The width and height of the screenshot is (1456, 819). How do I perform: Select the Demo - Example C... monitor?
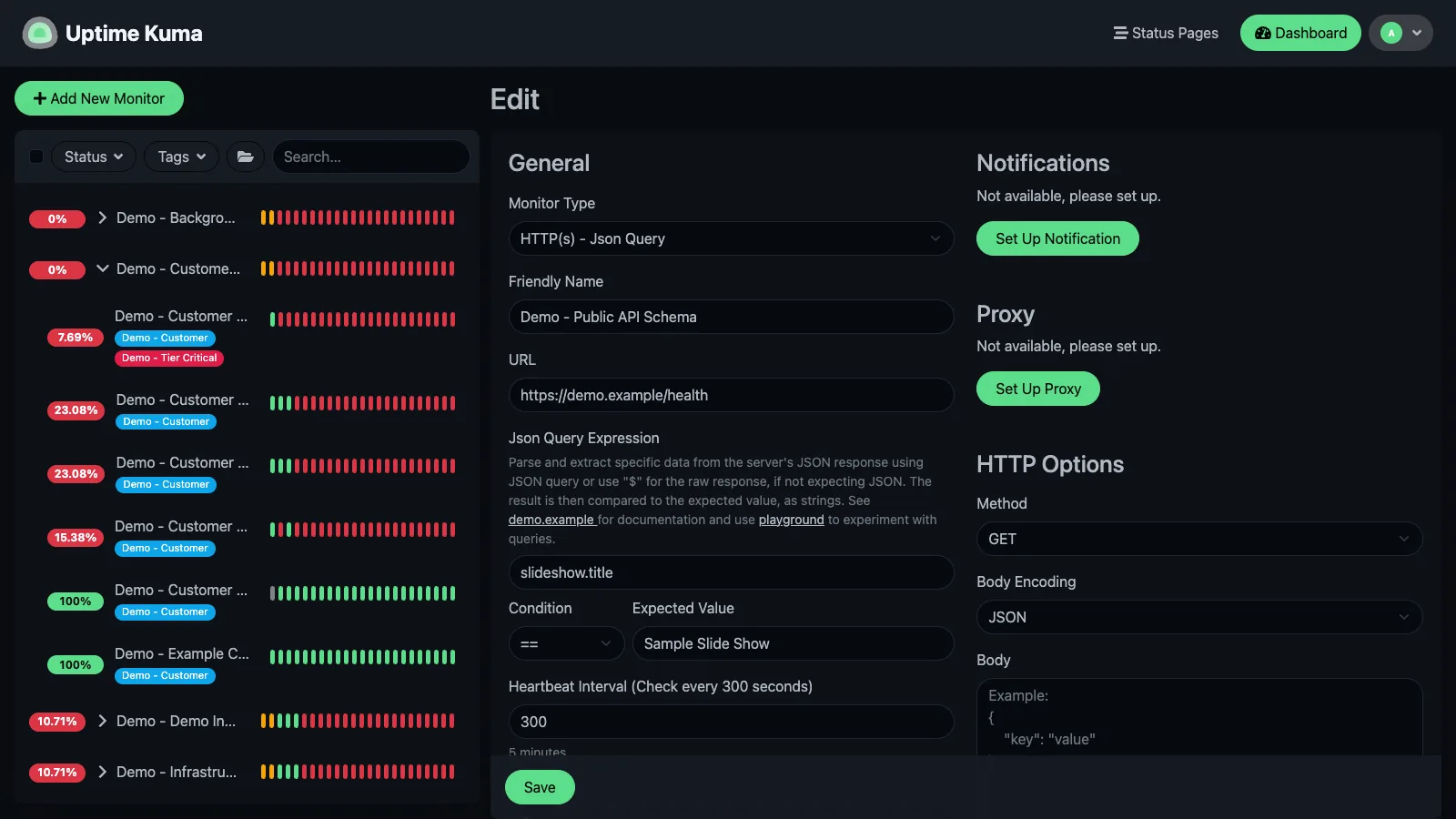pyautogui.click(x=246, y=664)
